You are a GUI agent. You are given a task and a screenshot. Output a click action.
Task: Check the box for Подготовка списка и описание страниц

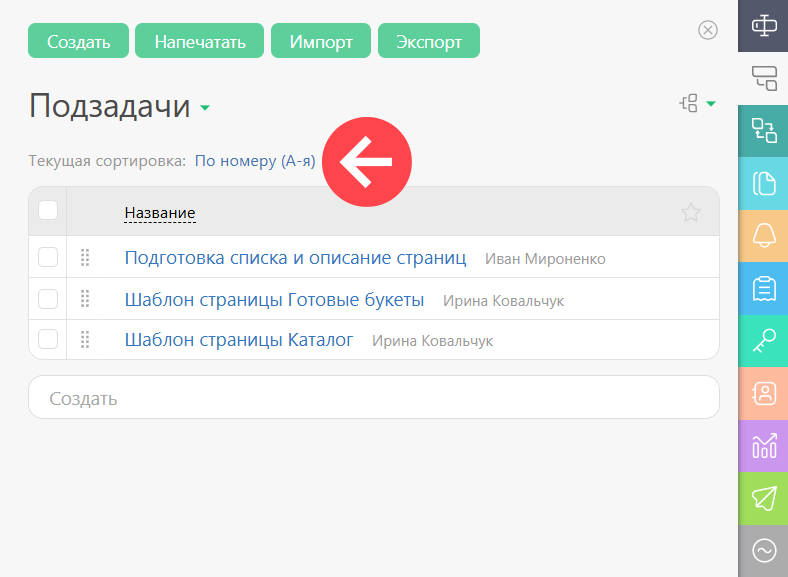point(48,257)
